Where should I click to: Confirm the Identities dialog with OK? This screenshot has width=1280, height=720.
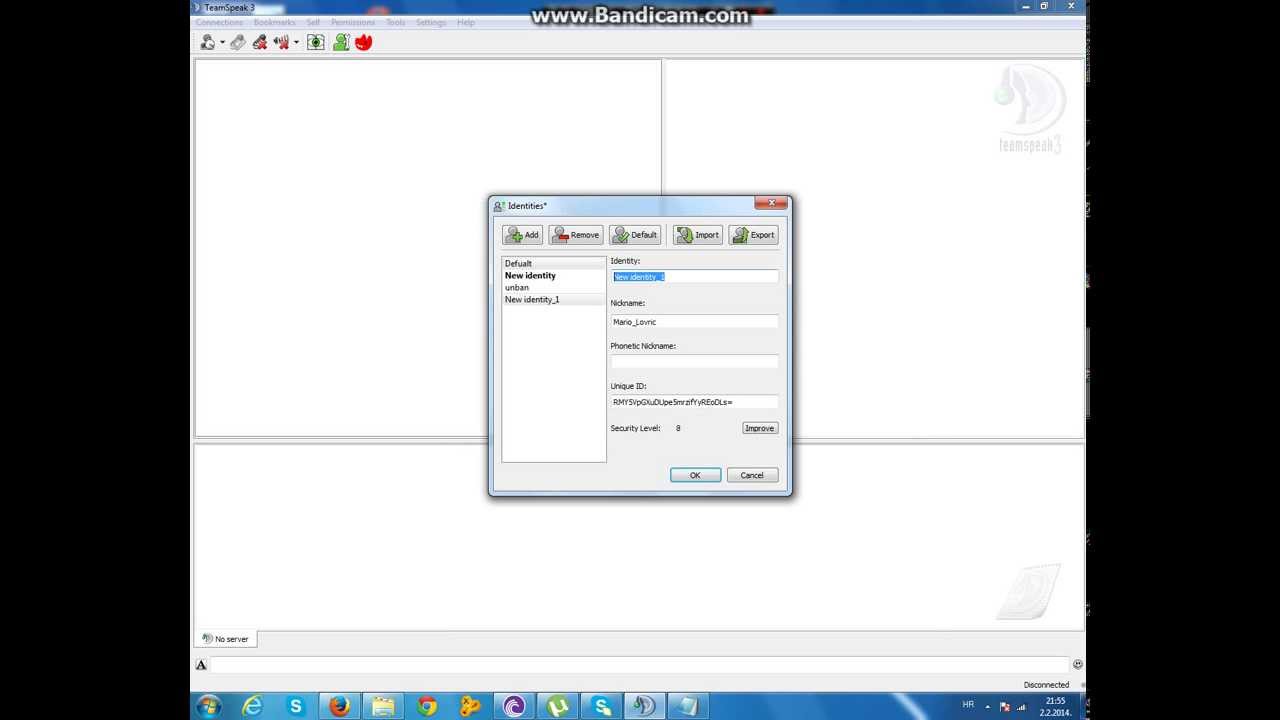[695, 475]
